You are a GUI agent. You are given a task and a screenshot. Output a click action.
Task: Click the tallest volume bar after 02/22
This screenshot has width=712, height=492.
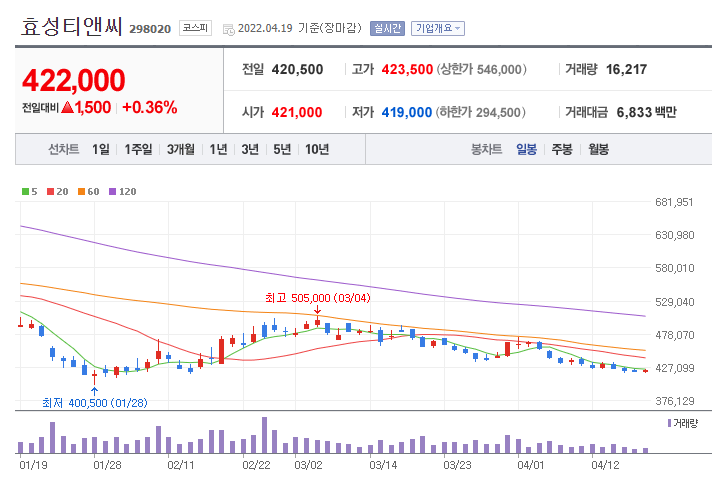pyautogui.click(x=264, y=435)
